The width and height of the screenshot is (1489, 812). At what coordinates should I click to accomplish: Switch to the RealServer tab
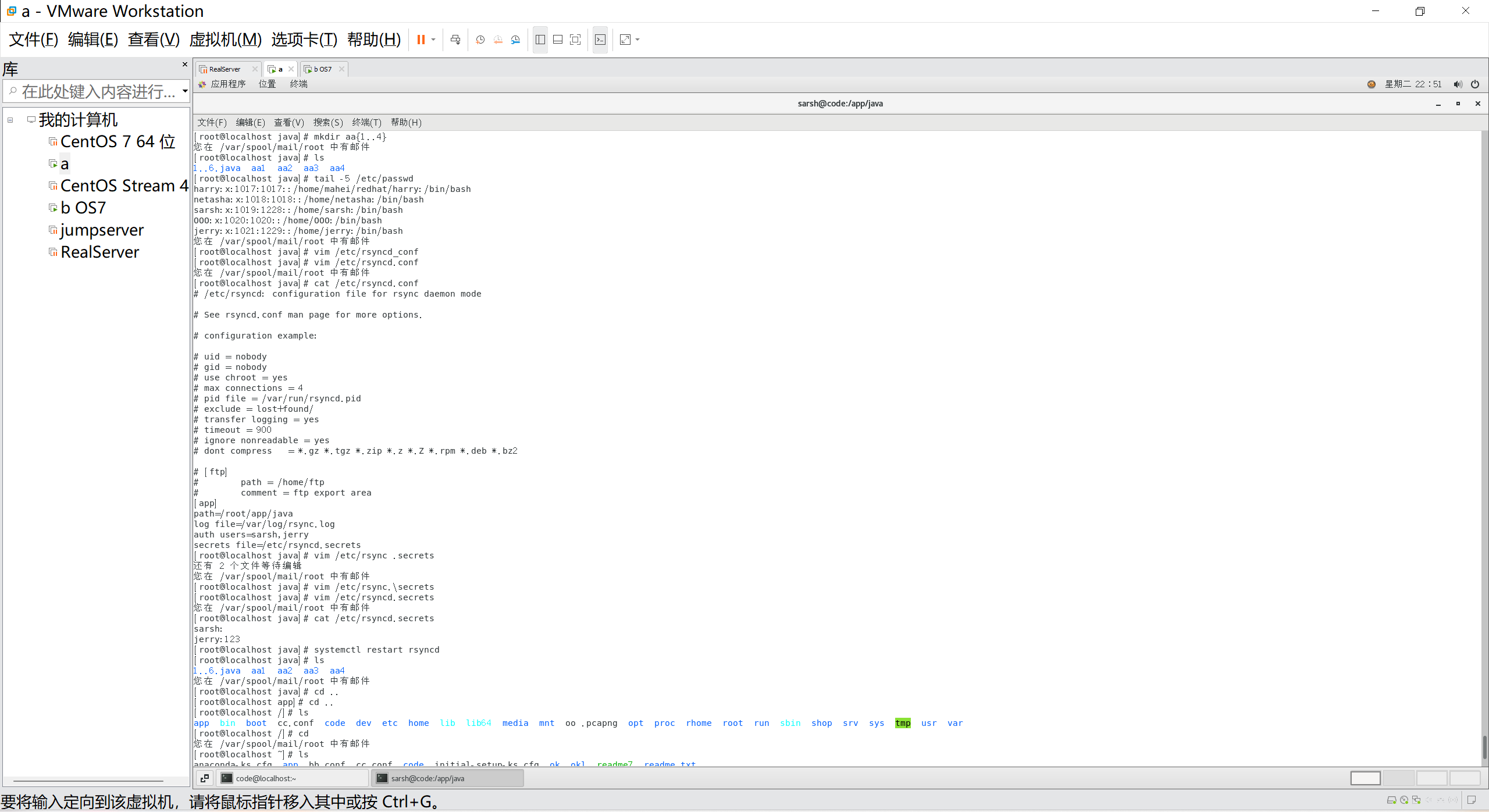tap(225, 69)
